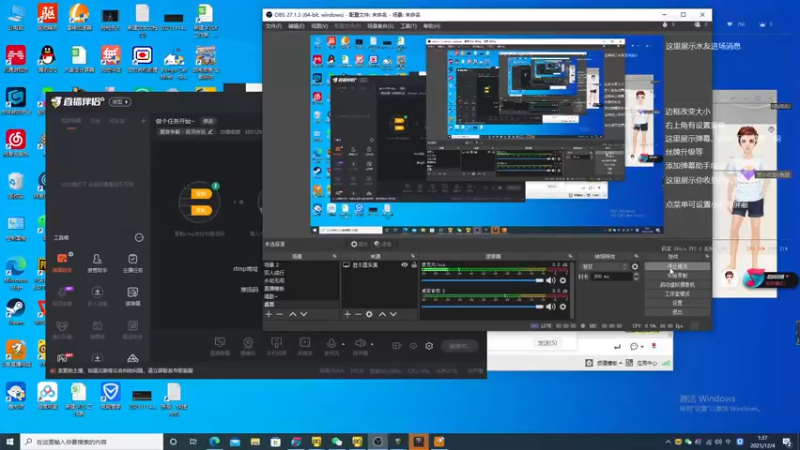Open settings gear for first mixer channel
This screenshot has height=450, width=800.
pyautogui.click(x=563, y=280)
